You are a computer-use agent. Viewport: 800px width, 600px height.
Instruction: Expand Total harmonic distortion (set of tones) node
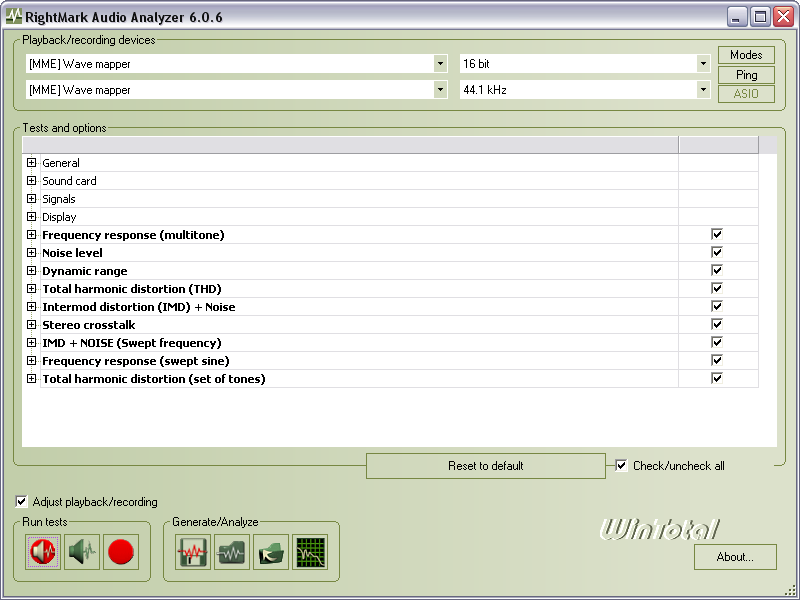32,378
